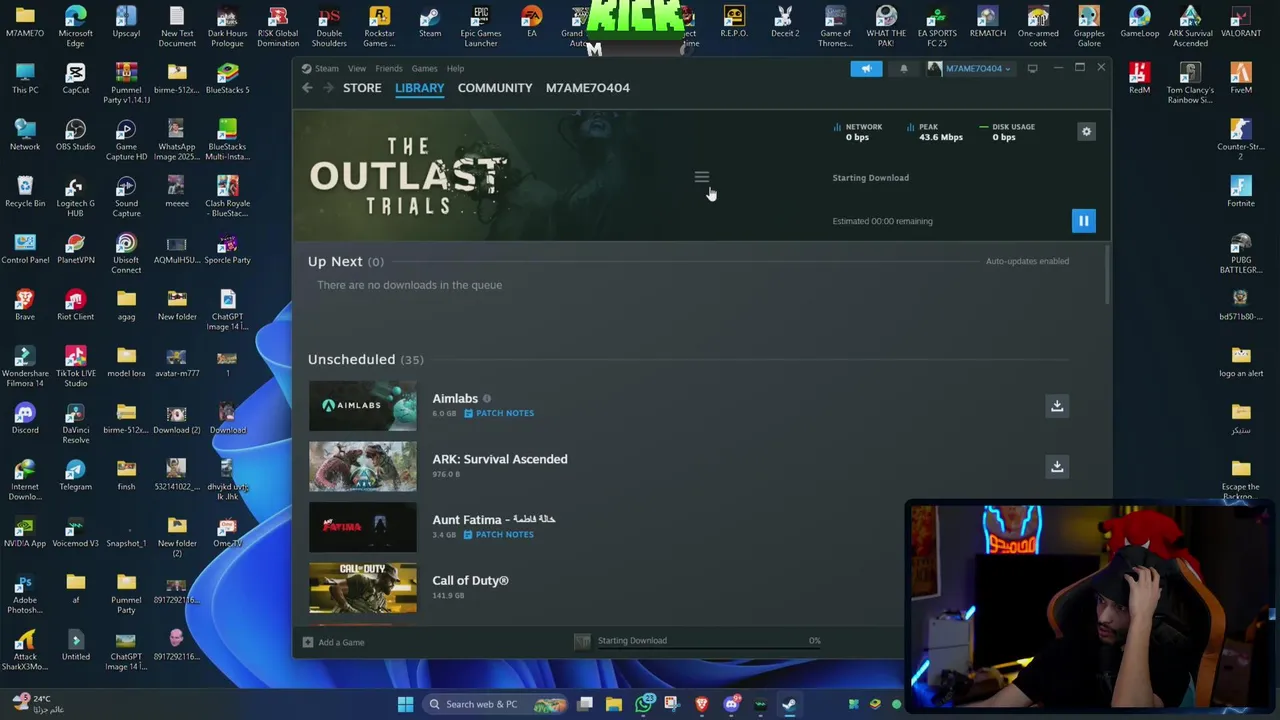The image size is (1280, 720).
Task: Open the Windows Start menu
Action: tap(405, 704)
